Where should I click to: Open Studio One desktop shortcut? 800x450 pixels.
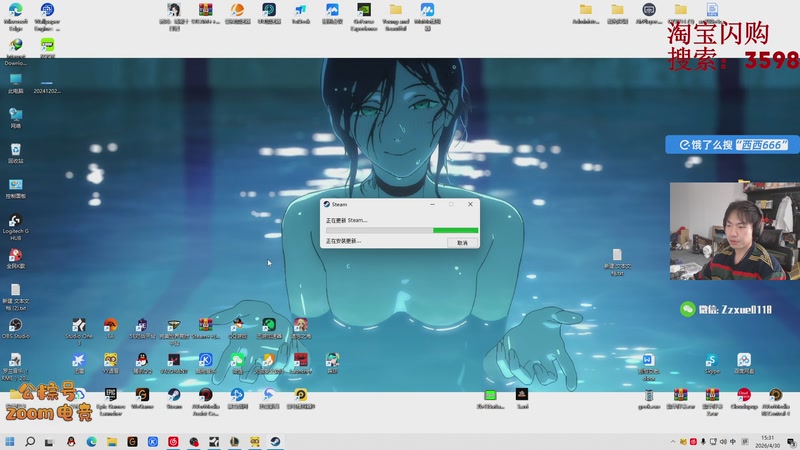click(79, 331)
